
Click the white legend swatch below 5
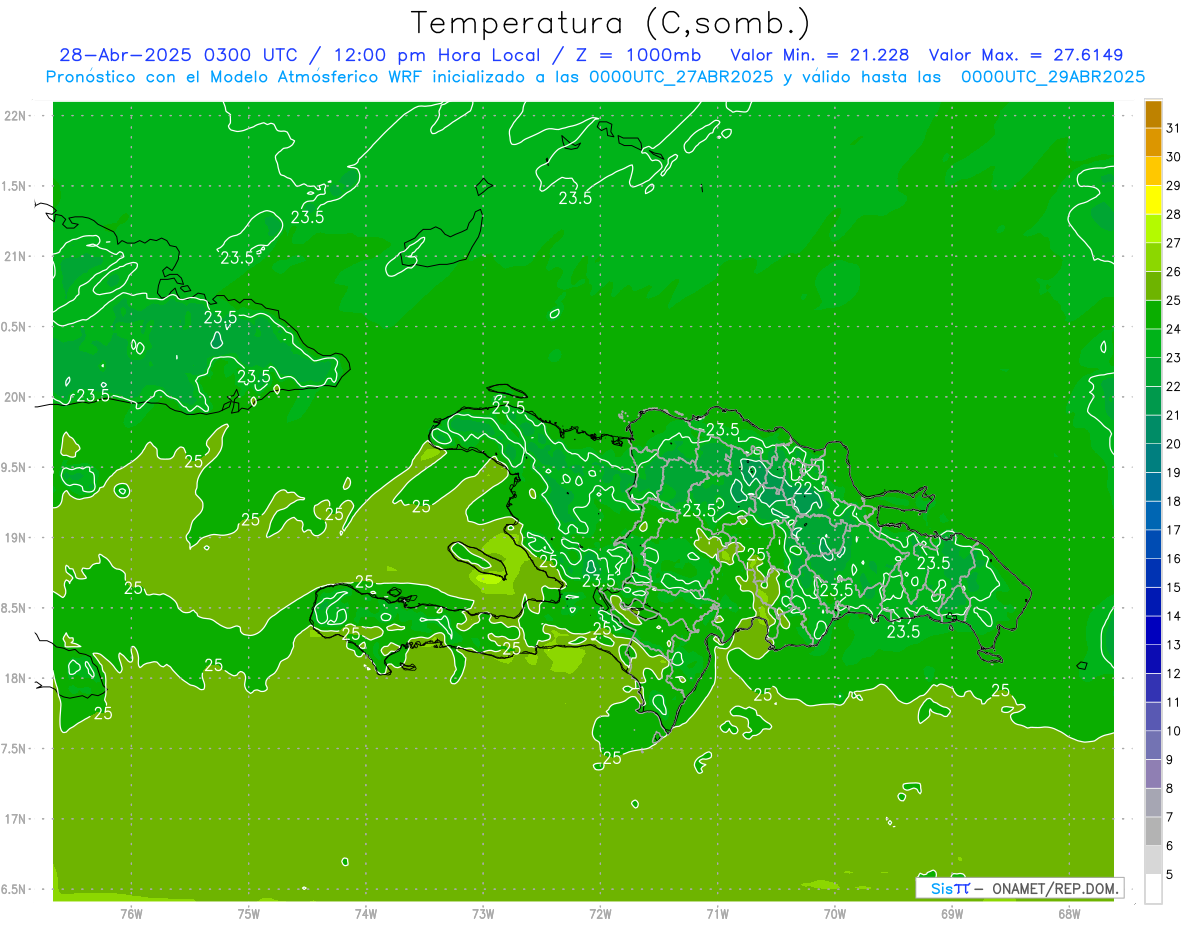click(x=1153, y=889)
